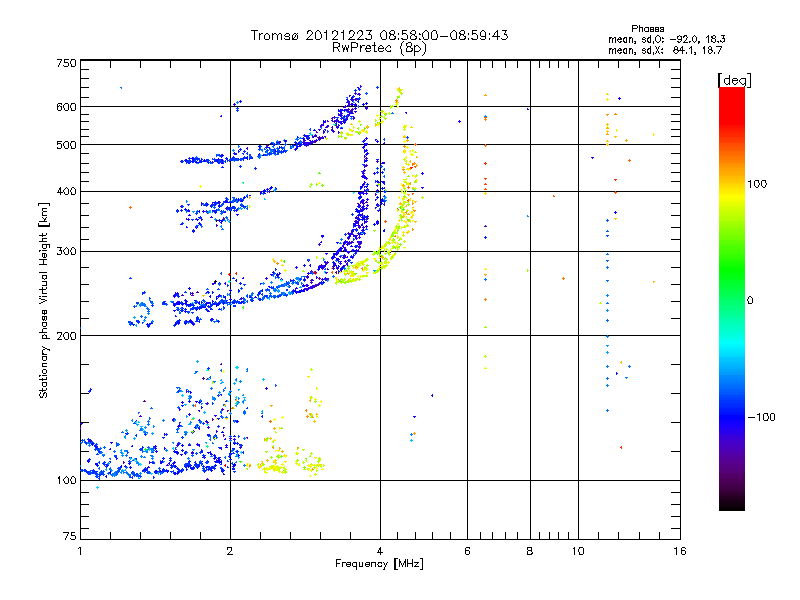Click the 'Phases' heading above the statistics
Screen dimensions: 800x600
[647, 29]
